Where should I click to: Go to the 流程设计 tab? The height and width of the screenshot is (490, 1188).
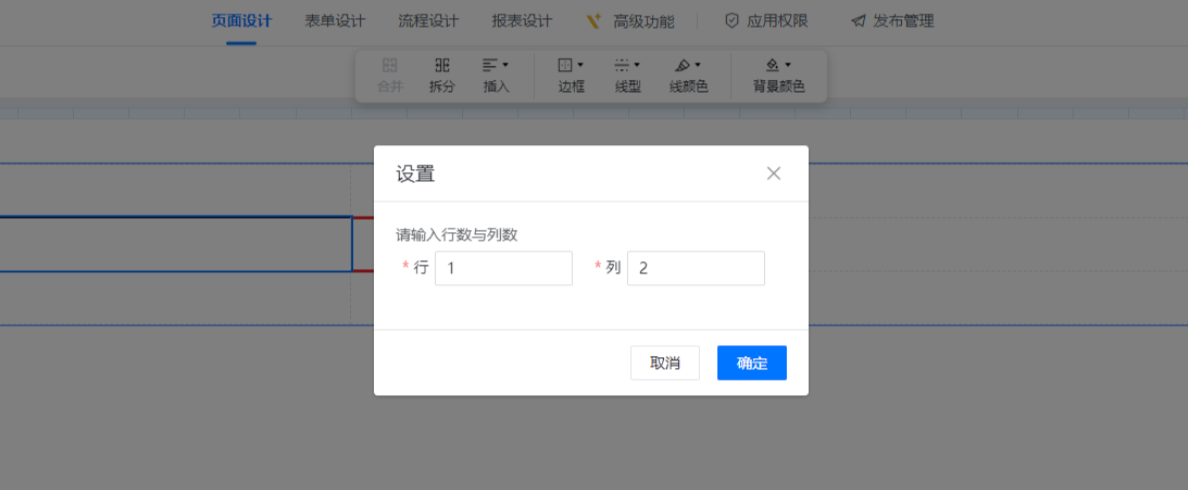428,21
